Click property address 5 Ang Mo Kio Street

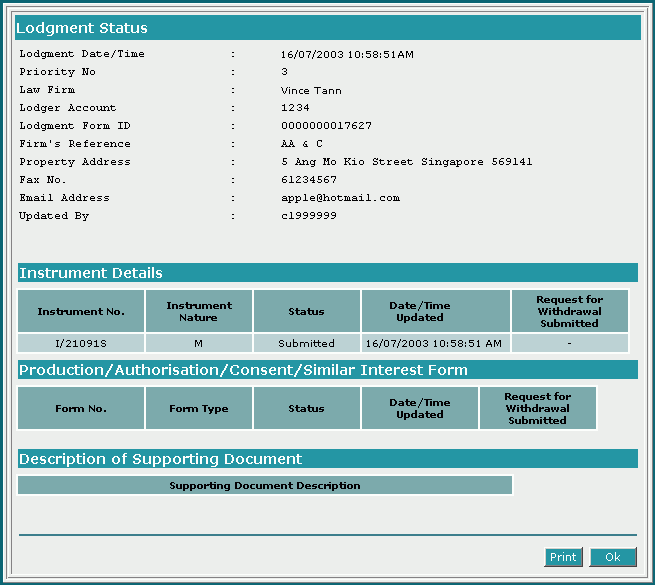click(406, 162)
